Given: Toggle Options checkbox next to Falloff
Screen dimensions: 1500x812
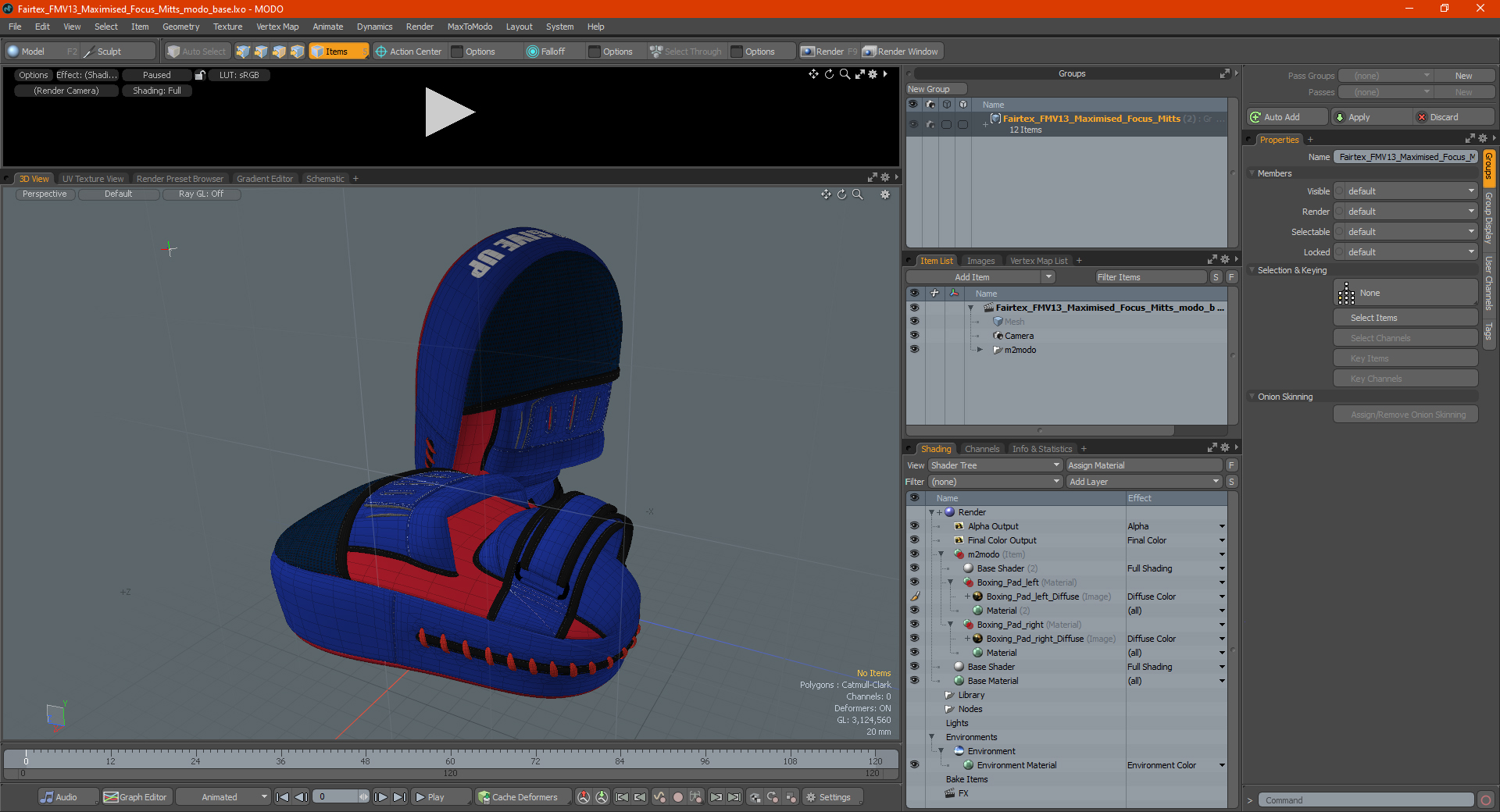Looking at the screenshot, I should [595, 52].
